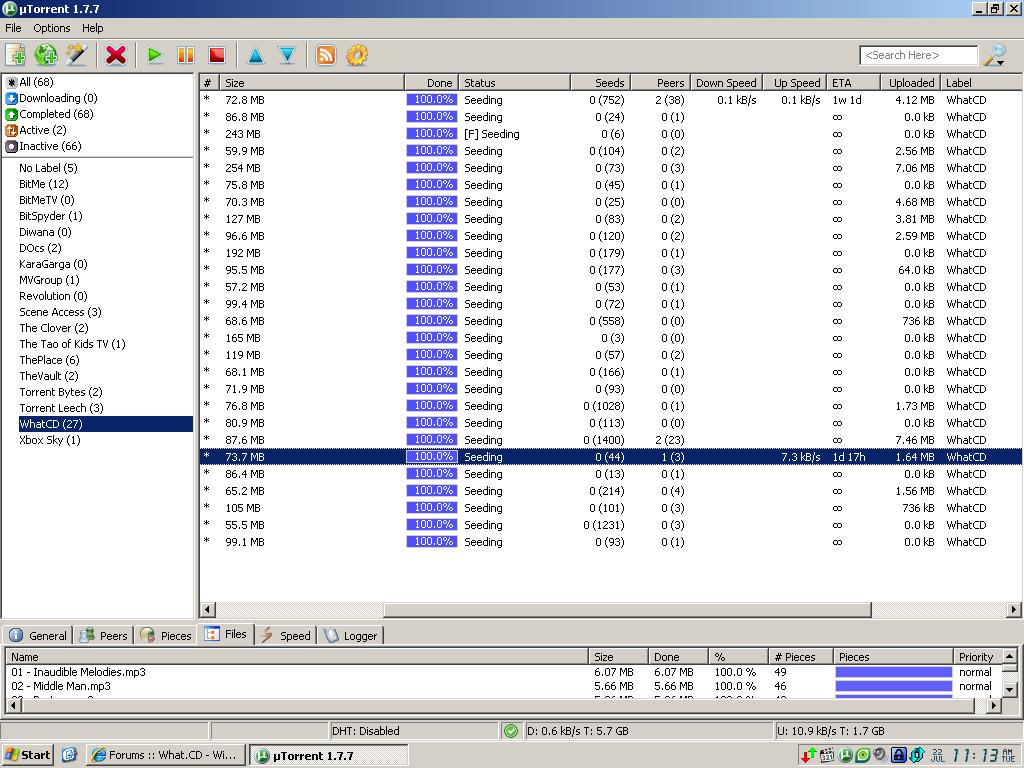Click the torrent list horizontal scrollbar left arrow
Viewport: 1024px width, 768px height.
click(x=208, y=610)
